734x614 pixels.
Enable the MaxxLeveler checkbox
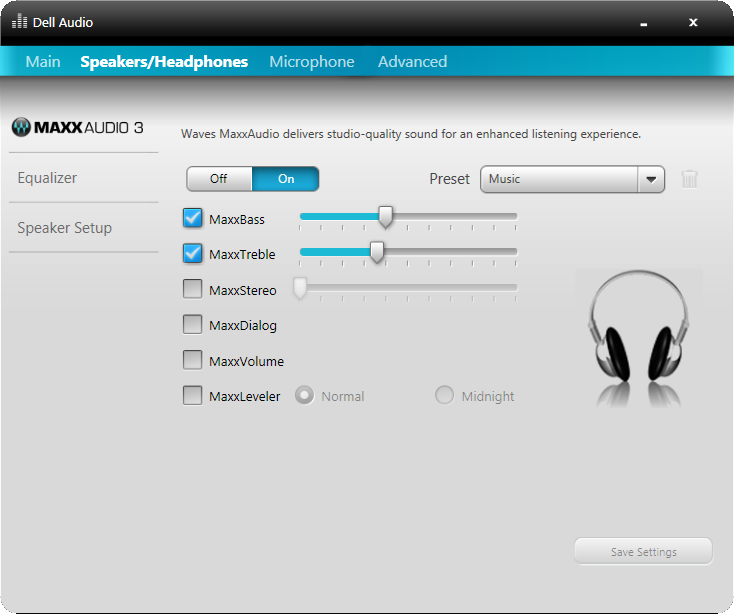[x=192, y=395]
